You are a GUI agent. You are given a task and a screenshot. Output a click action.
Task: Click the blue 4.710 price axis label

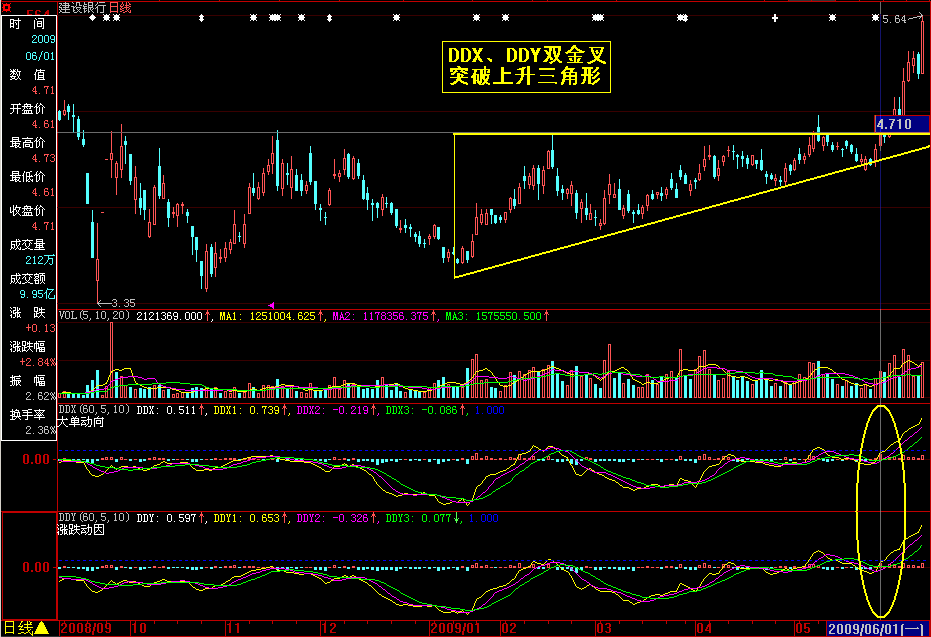(x=900, y=125)
